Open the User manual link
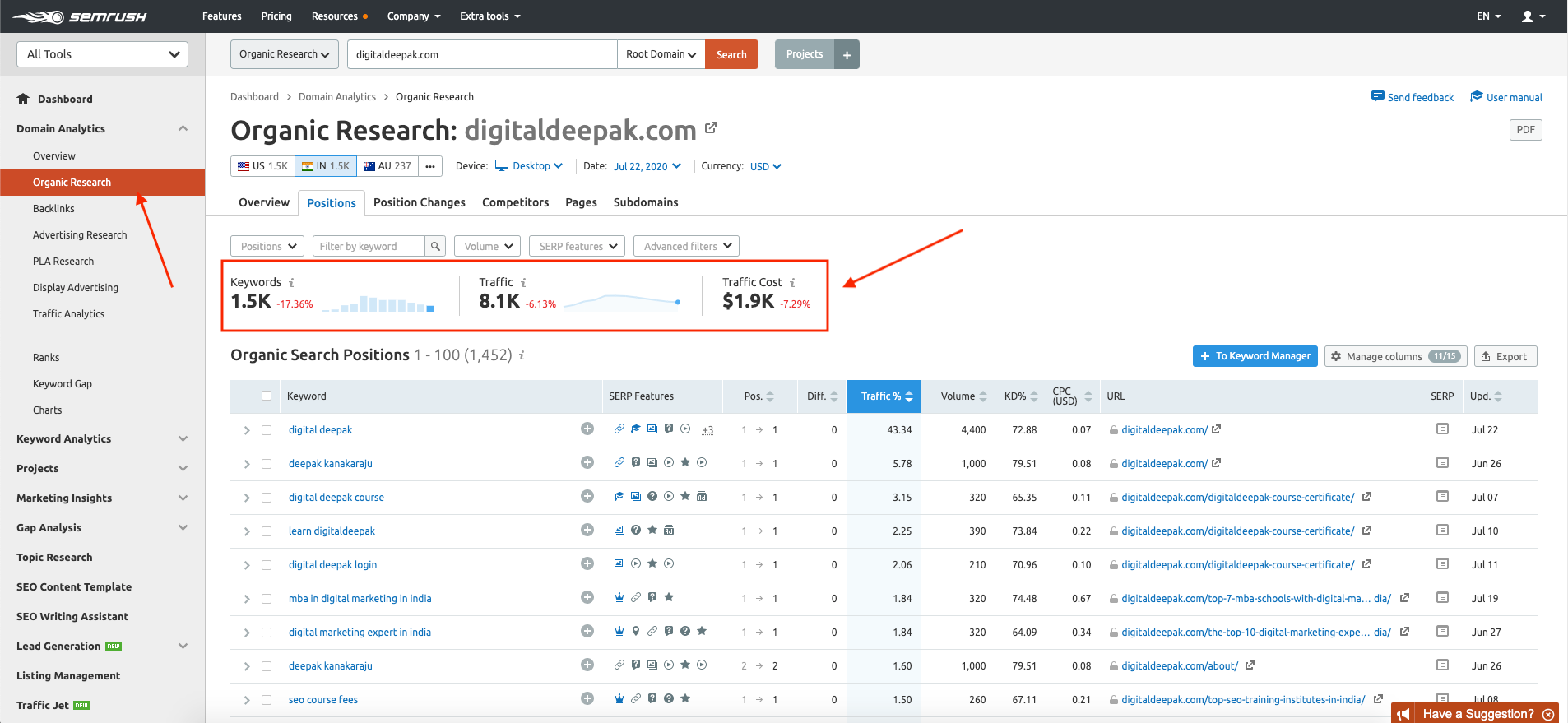1568x723 pixels. click(1506, 97)
